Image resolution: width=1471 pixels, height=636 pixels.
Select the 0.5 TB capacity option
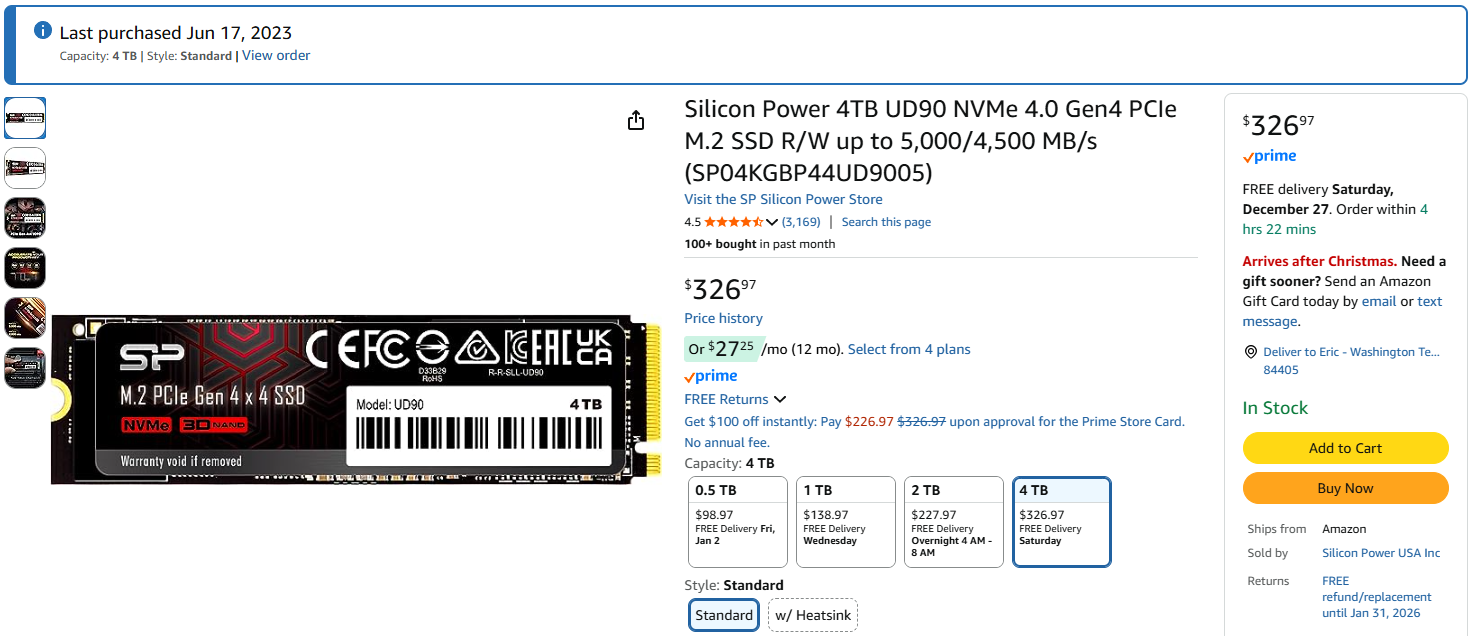(x=738, y=521)
